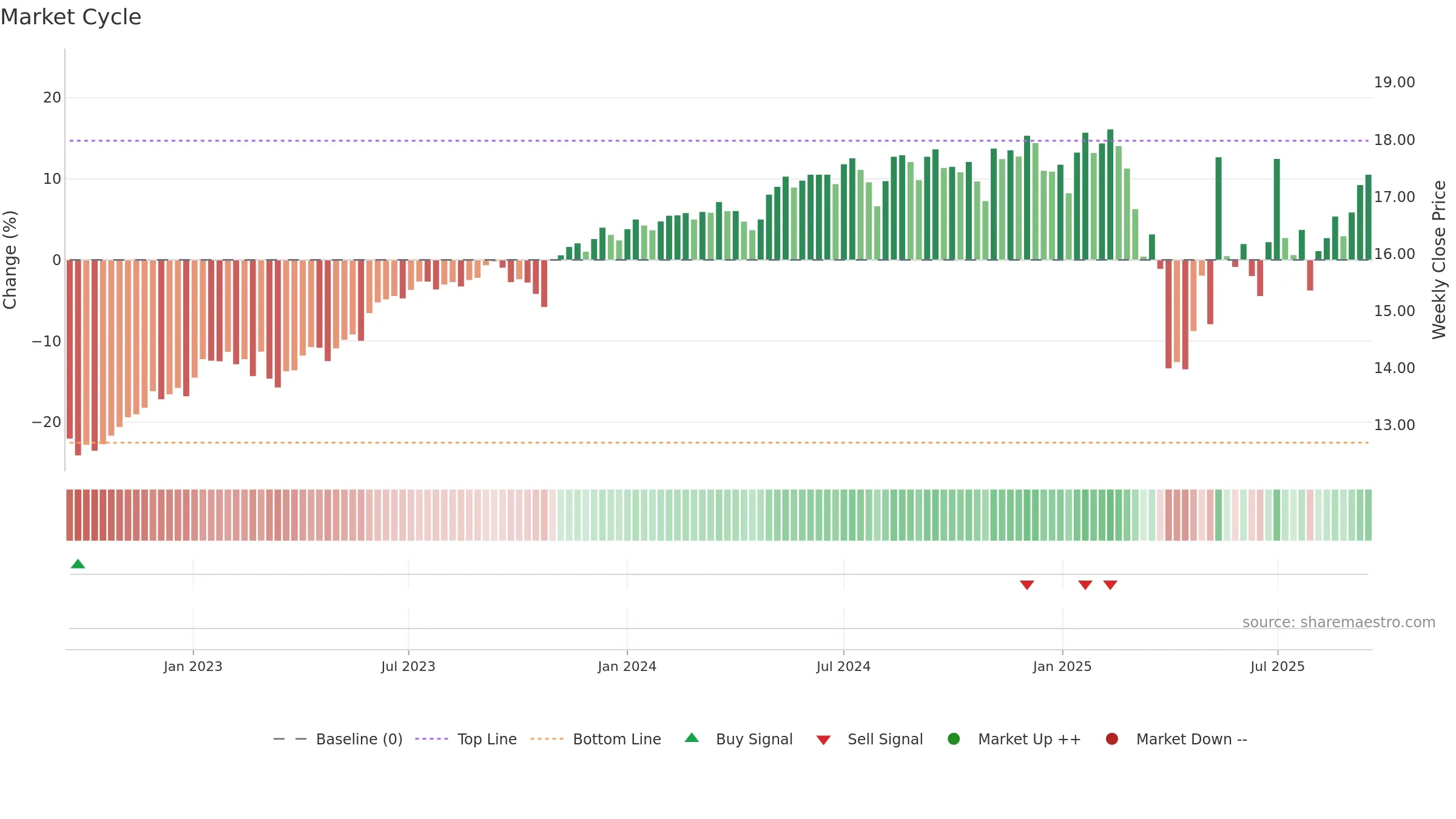Toggle the Baseline (0) legend entry
The width and height of the screenshot is (1456, 819).
[338, 739]
